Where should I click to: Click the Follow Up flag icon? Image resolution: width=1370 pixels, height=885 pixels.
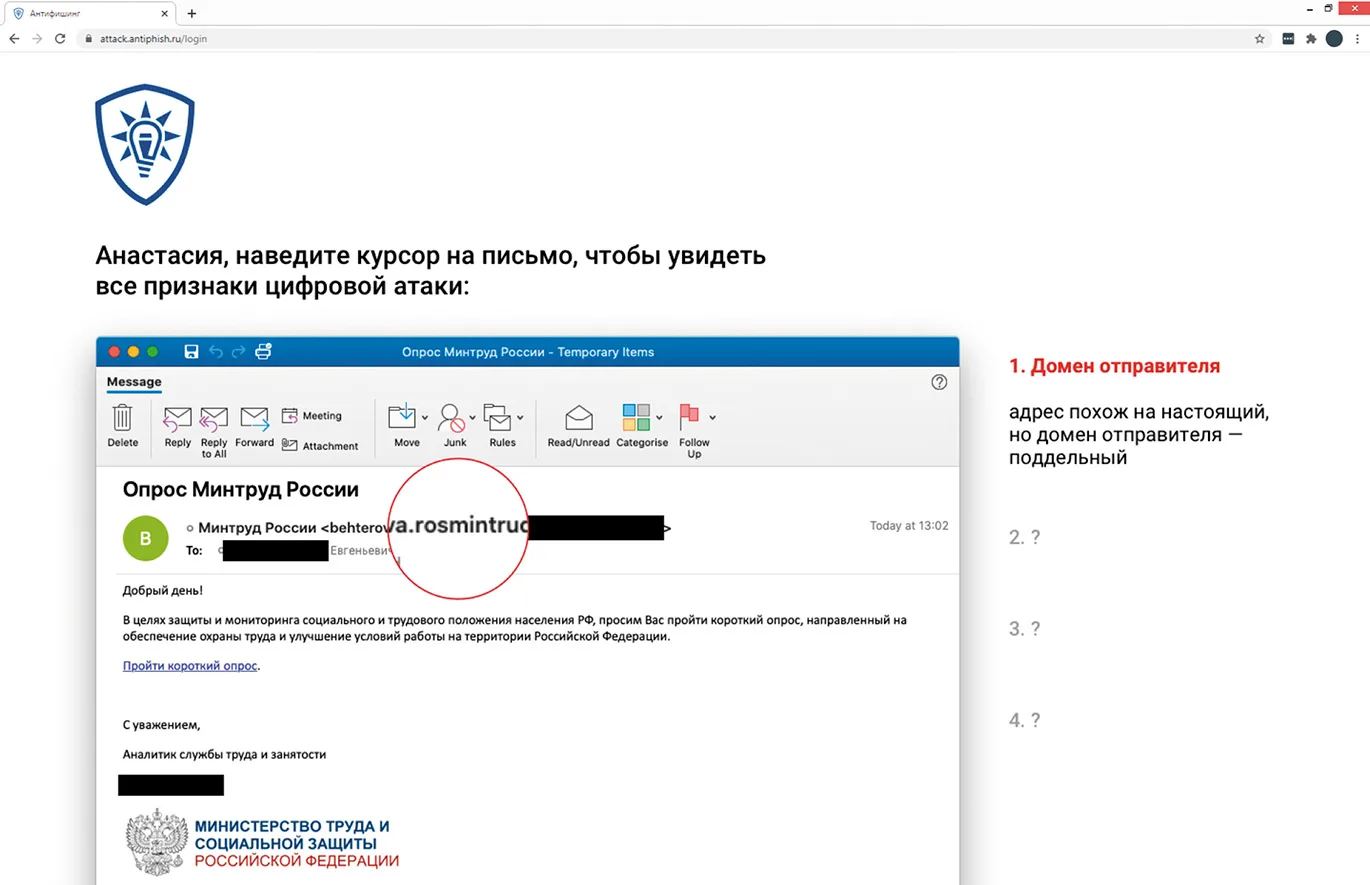tap(689, 416)
